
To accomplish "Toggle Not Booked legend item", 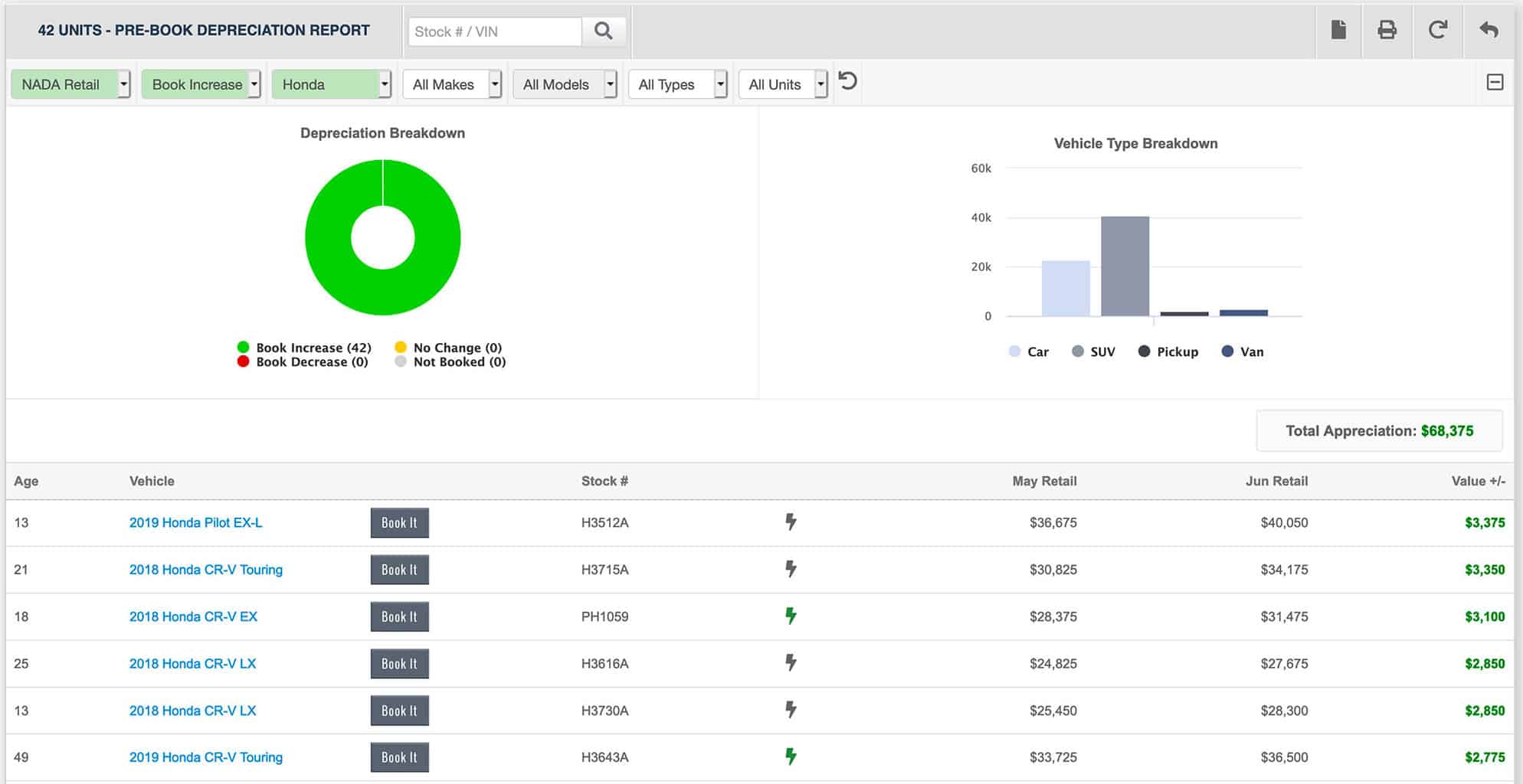I will point(450,362).
